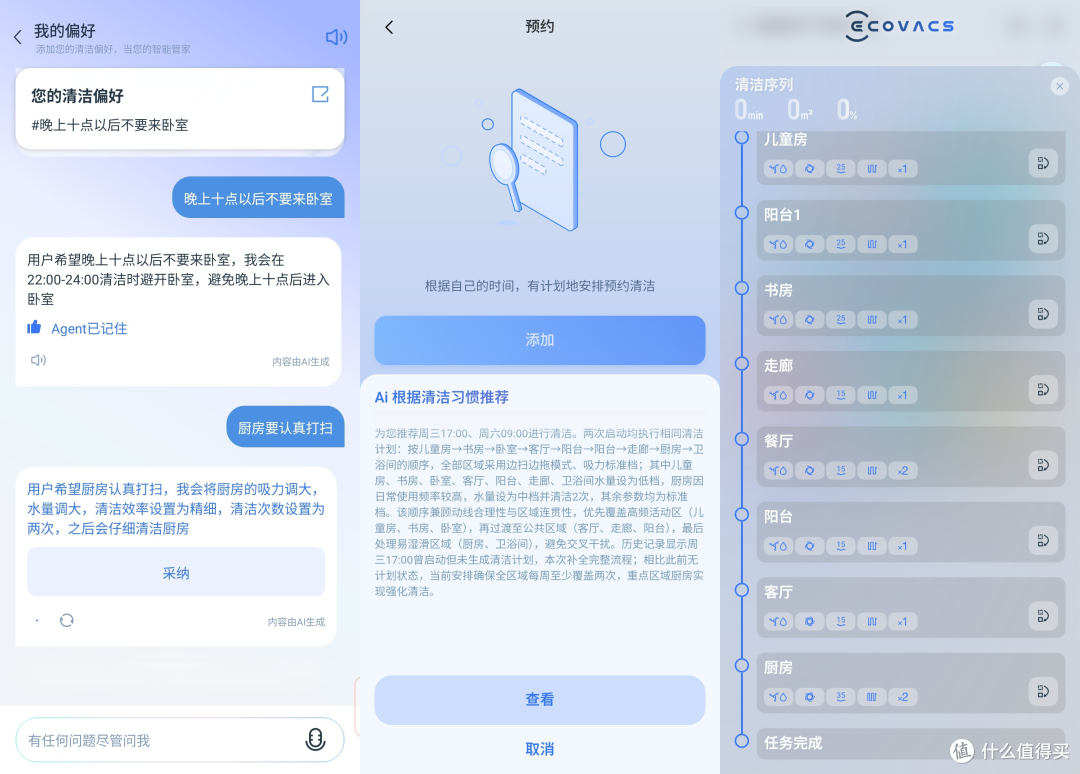Screen dimensions: 1080x774
Task: Open the reorder icon for 走廊
Action: click(1043, 390)
